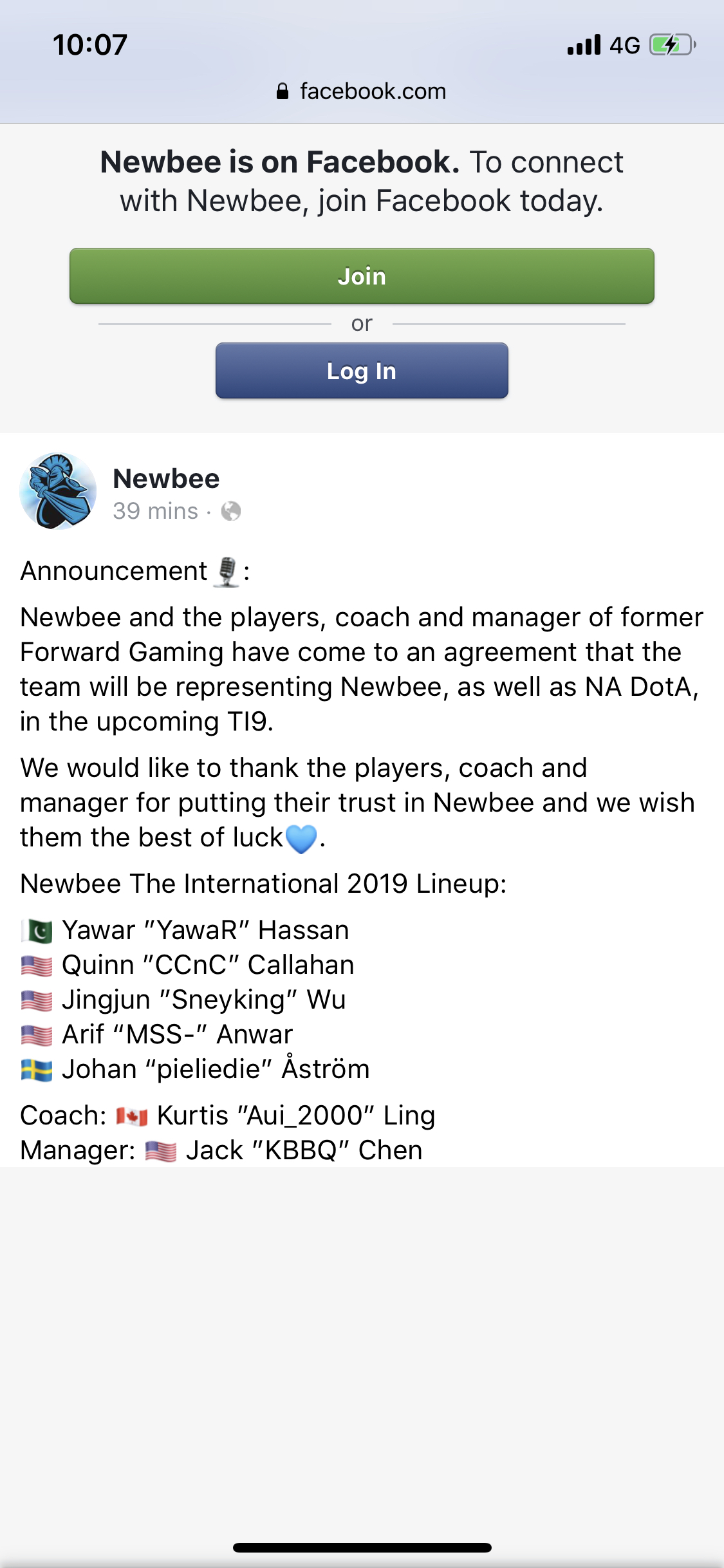The image size is (724, 1568).
Task: Tap the cellular signal strength bars
Action: [x=584, y=45]
